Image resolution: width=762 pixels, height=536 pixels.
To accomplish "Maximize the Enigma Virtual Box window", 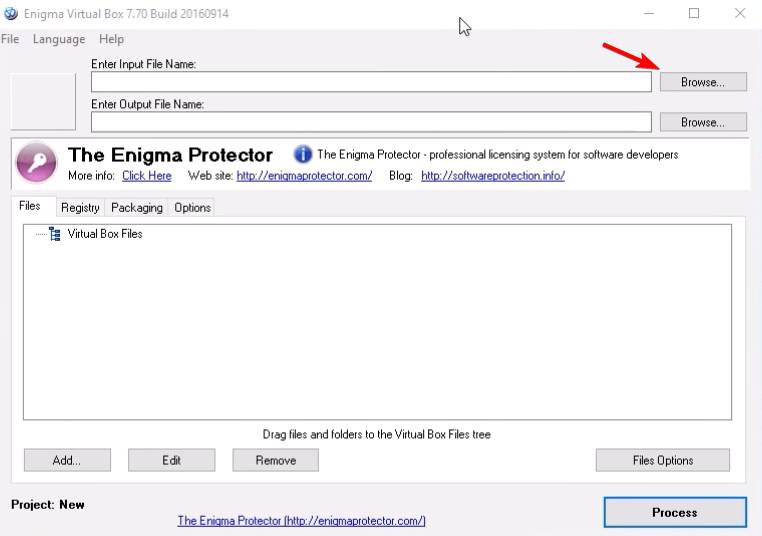I will (694, 14).
